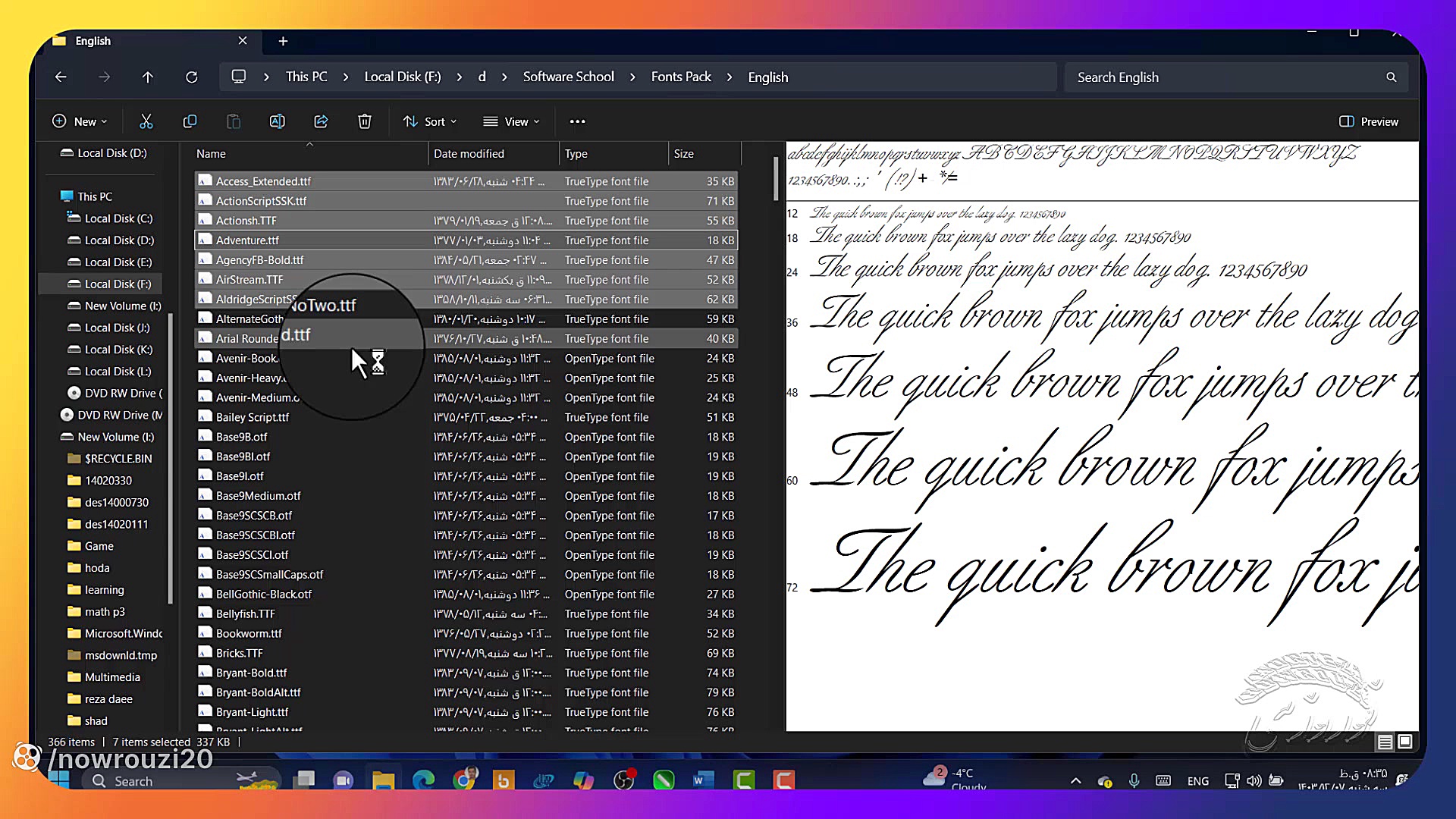Click the Paste clipboard icon
The height and width of the screenshot is (819, 1456).
pos(234,121)
